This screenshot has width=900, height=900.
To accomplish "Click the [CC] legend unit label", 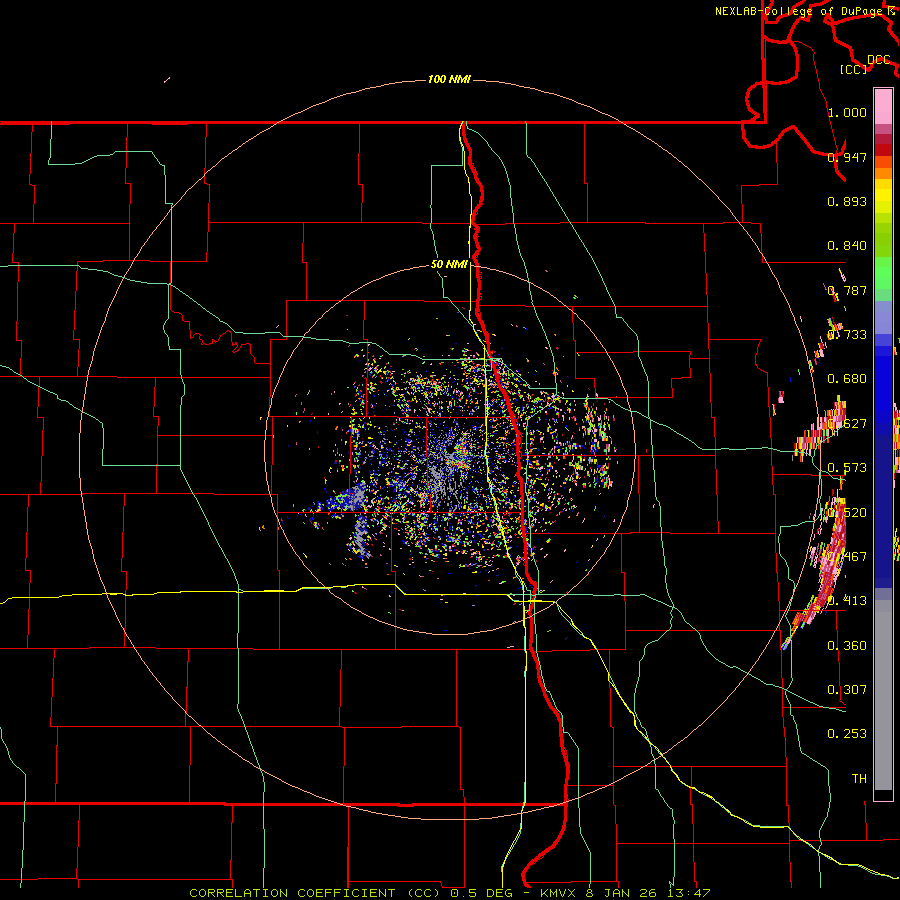I will (854, 69).
